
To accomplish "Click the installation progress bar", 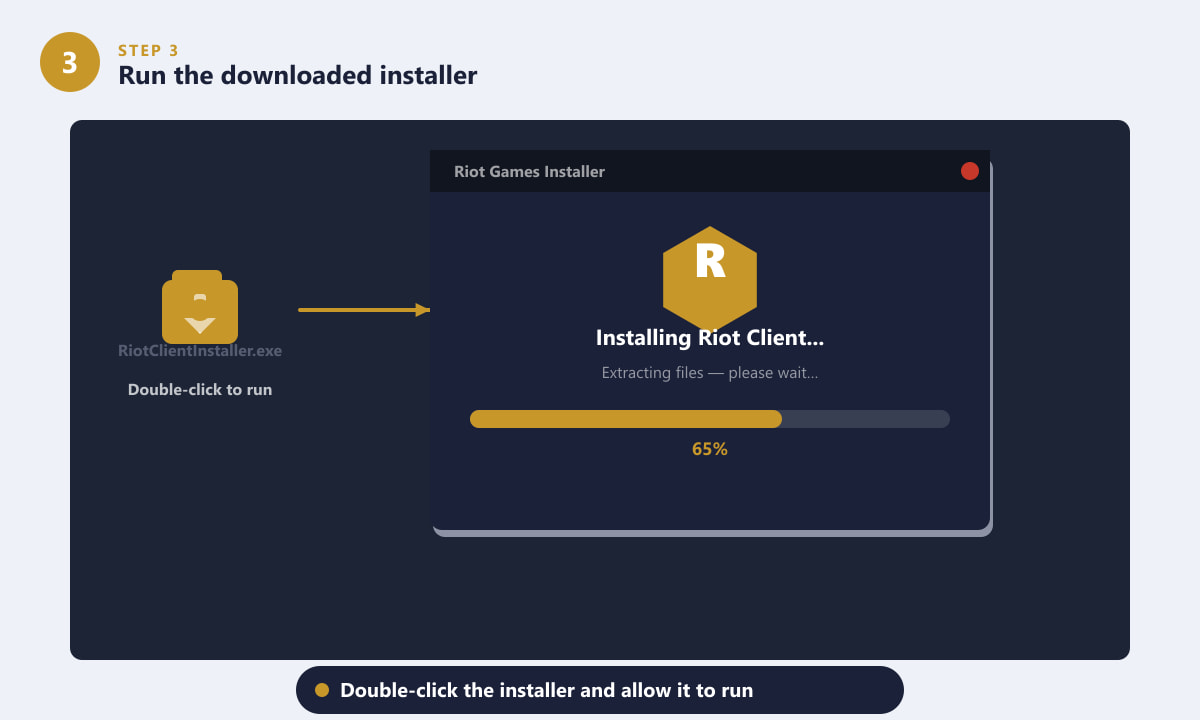I will click(710, 419).
